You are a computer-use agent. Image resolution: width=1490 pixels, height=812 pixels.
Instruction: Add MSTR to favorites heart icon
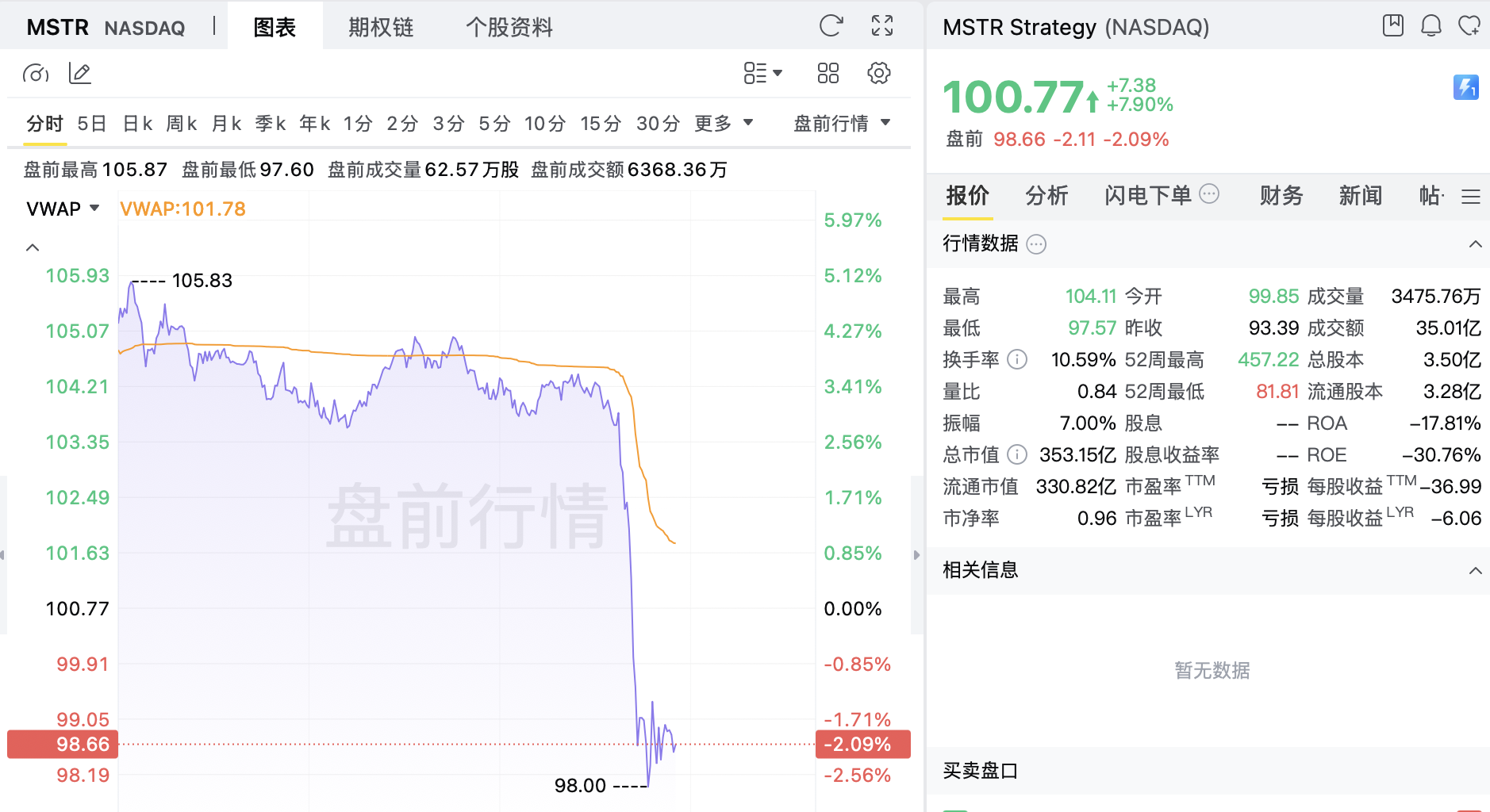(1469, 26)
